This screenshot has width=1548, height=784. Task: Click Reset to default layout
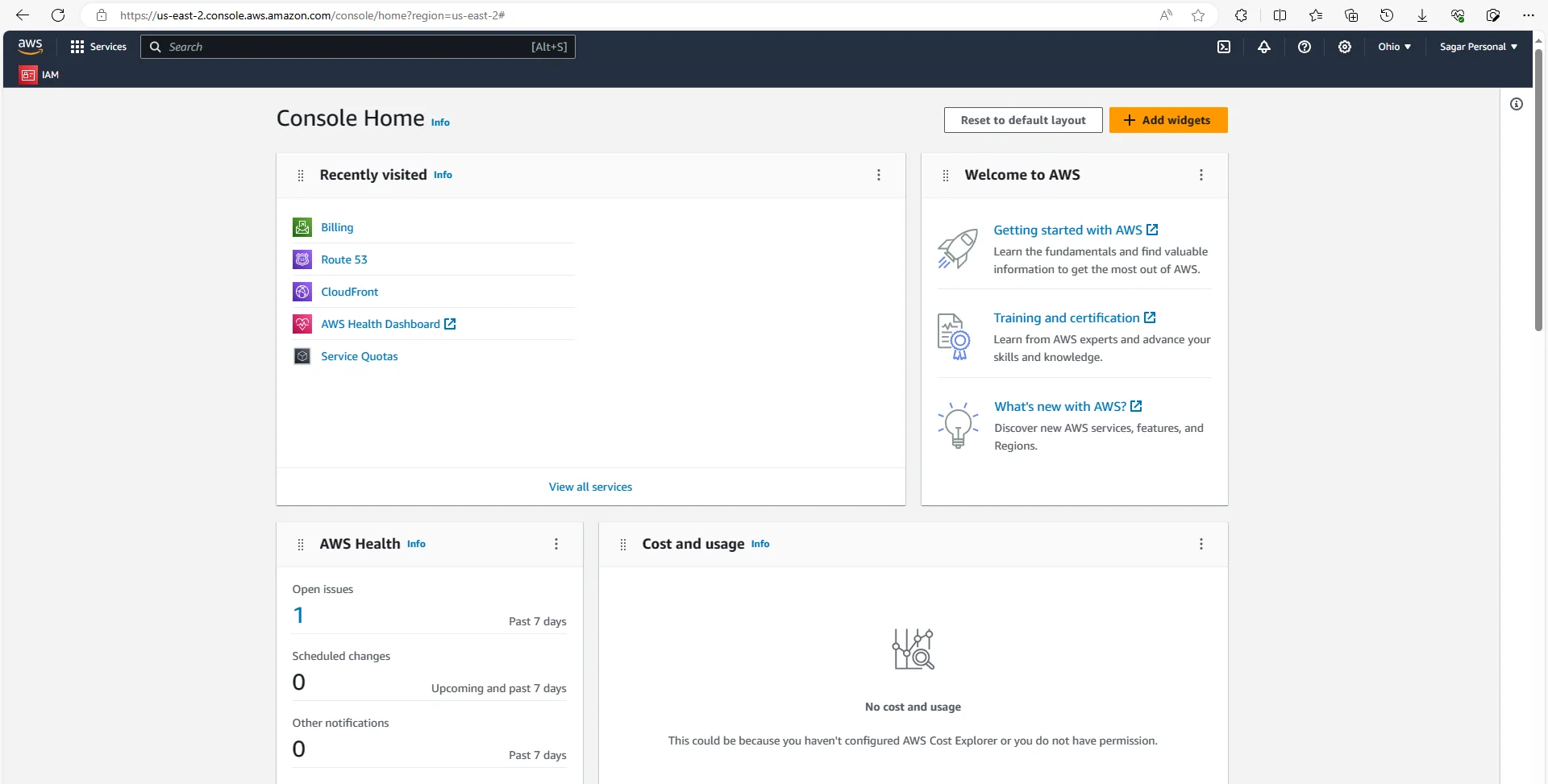(1023, 120)
